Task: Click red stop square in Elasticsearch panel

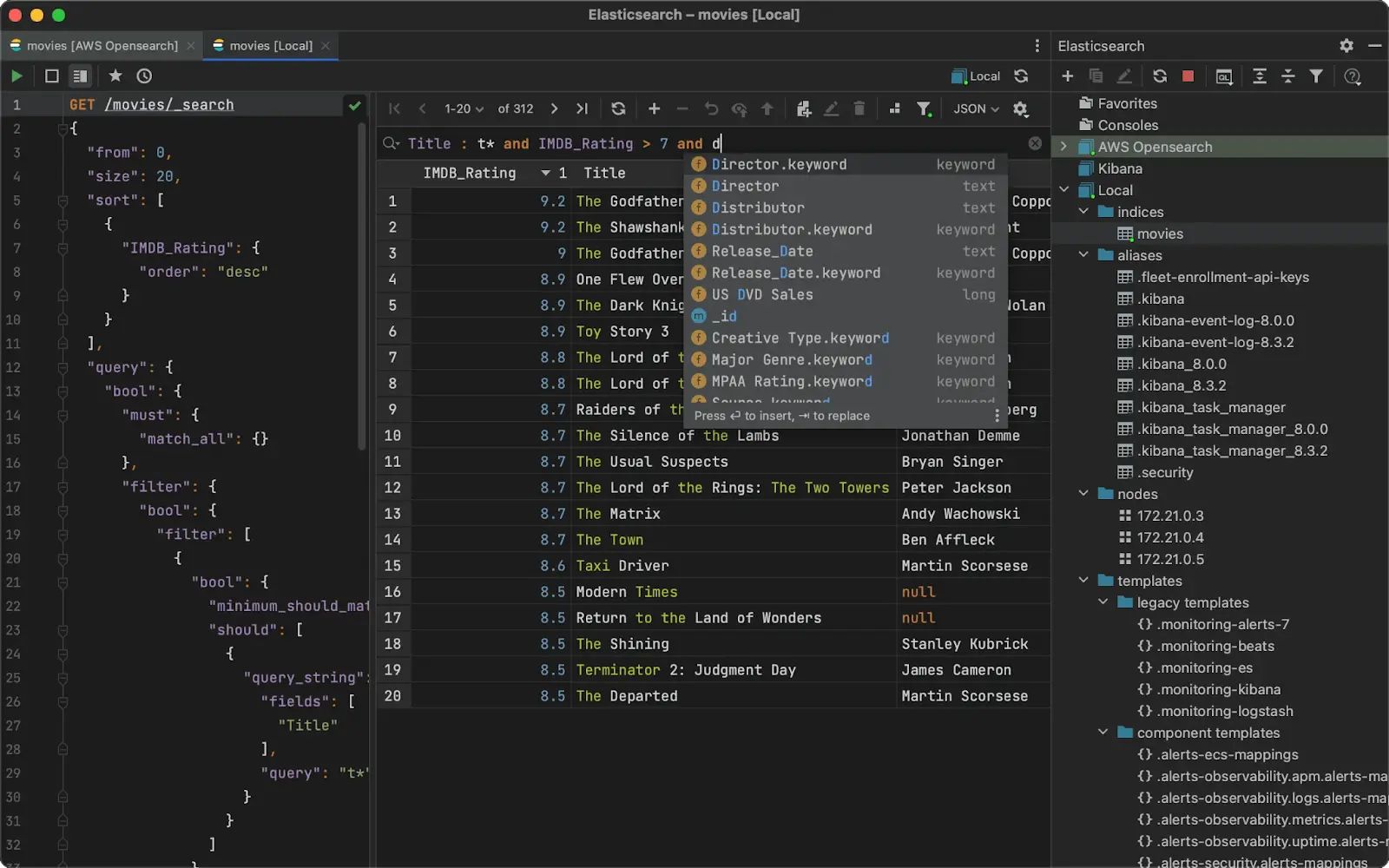Action: (1188, 76)
